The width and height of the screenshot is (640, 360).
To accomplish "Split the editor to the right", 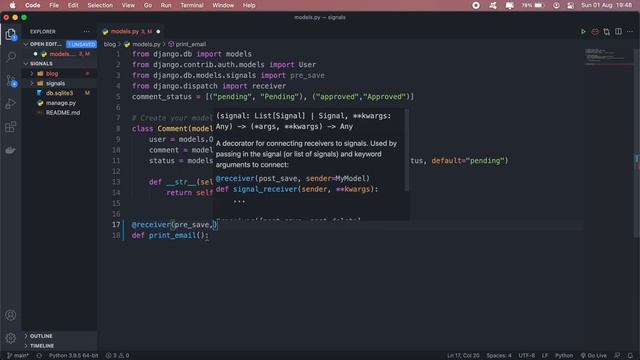I will click(618, 31).
